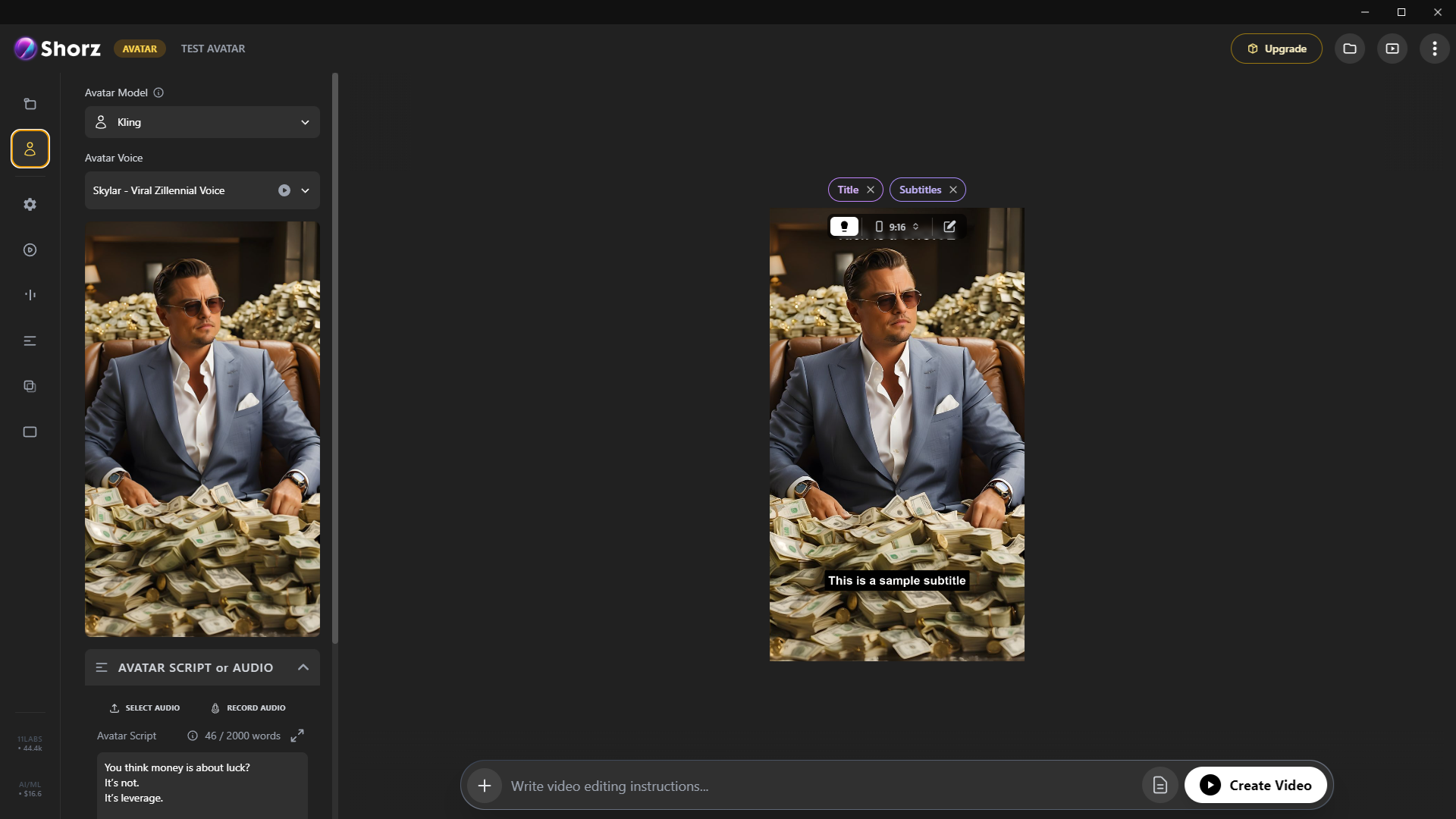Open the audio waveform sidebar icon
Image resolution: width=1456 pixels, height=819 pixels.
30,295
